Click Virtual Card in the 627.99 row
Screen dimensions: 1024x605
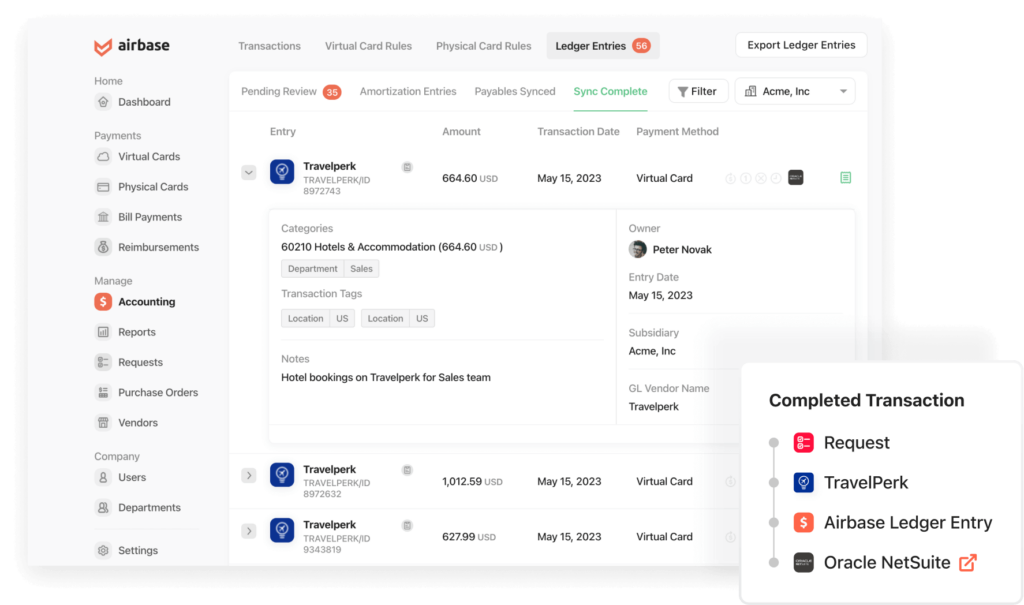664,537
